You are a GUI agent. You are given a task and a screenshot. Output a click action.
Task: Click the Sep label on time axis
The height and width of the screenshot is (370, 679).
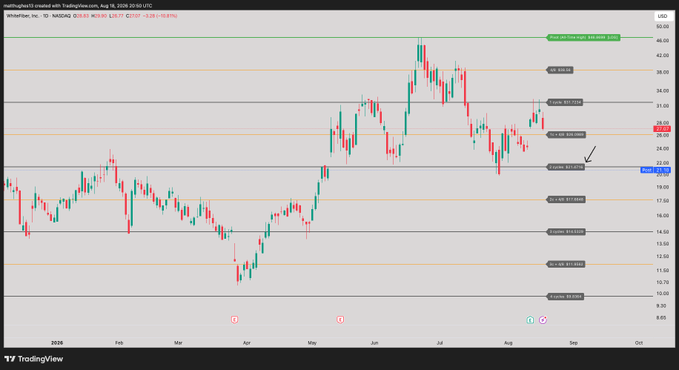[x=573, y=343]
